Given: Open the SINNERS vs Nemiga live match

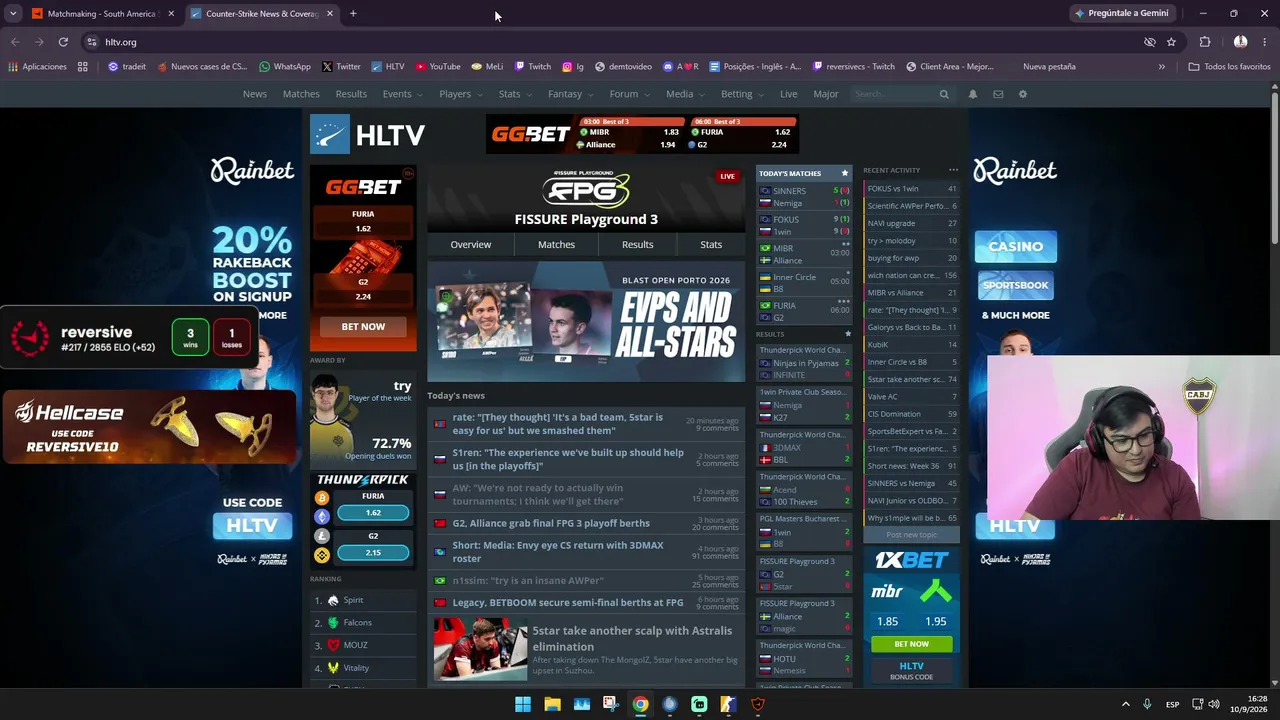Looking at the screenshot, I should pos(804,197).
